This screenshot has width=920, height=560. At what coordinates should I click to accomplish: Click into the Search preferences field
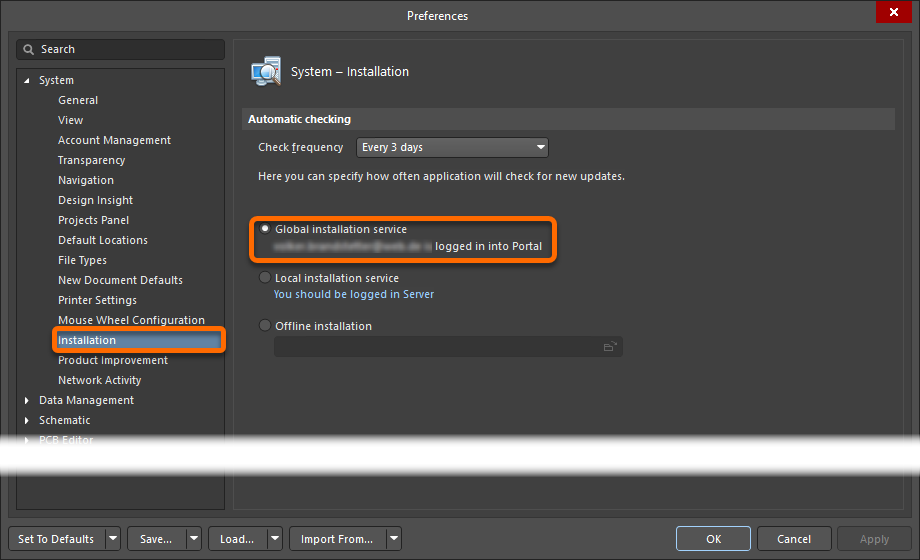(x=121, y=49)
